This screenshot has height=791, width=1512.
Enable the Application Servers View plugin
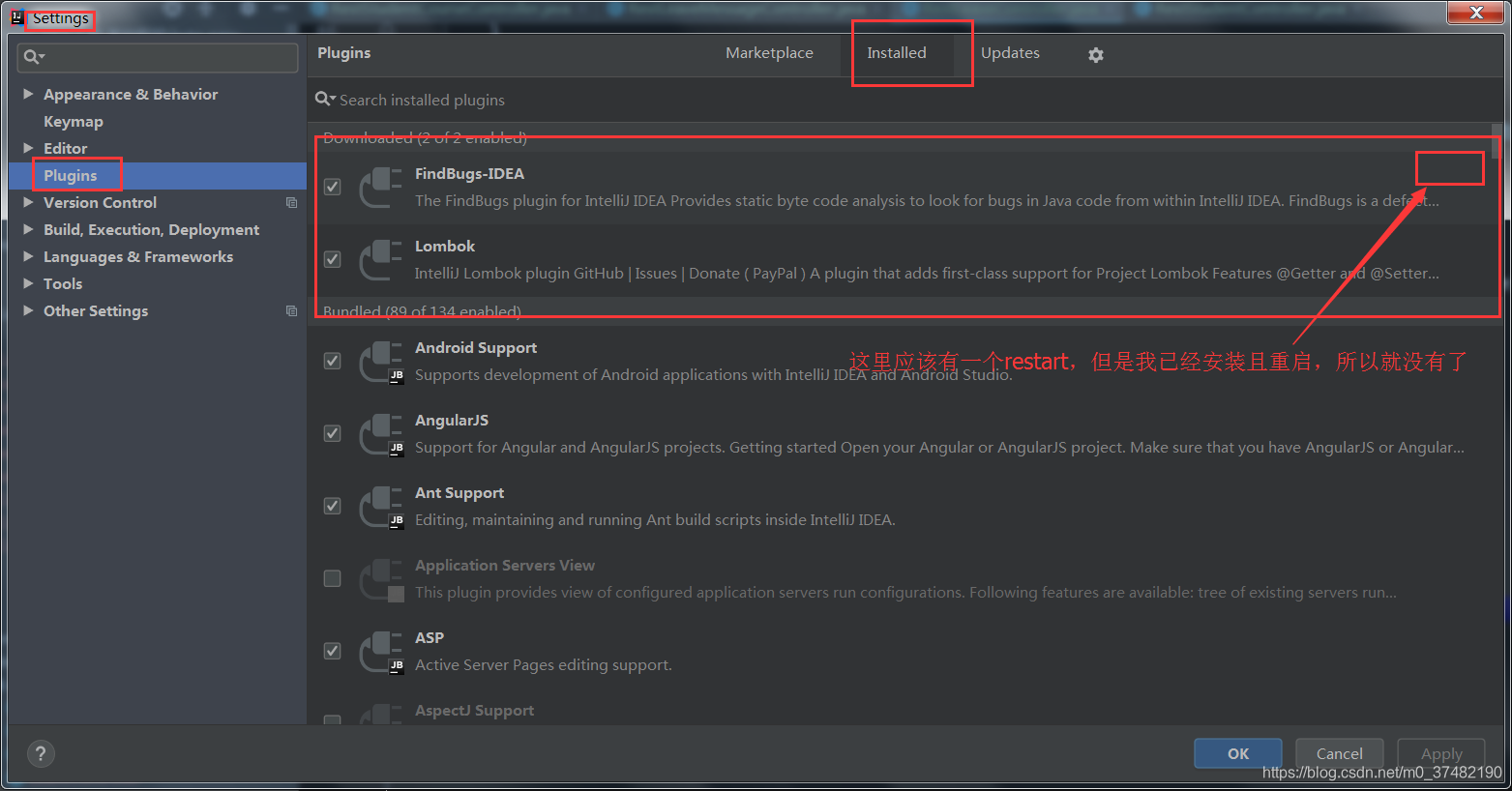point(332,578)
